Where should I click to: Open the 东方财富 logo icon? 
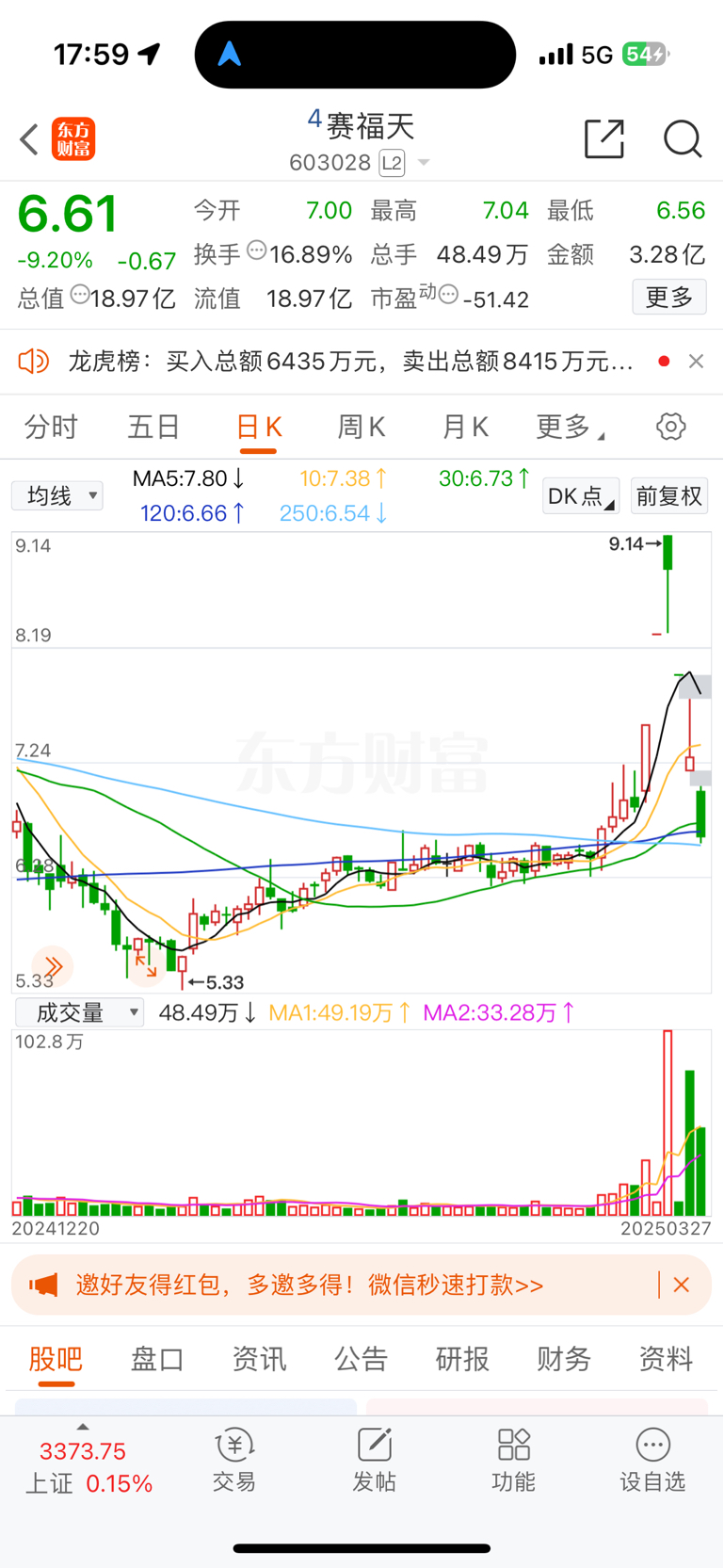(73, 139)
